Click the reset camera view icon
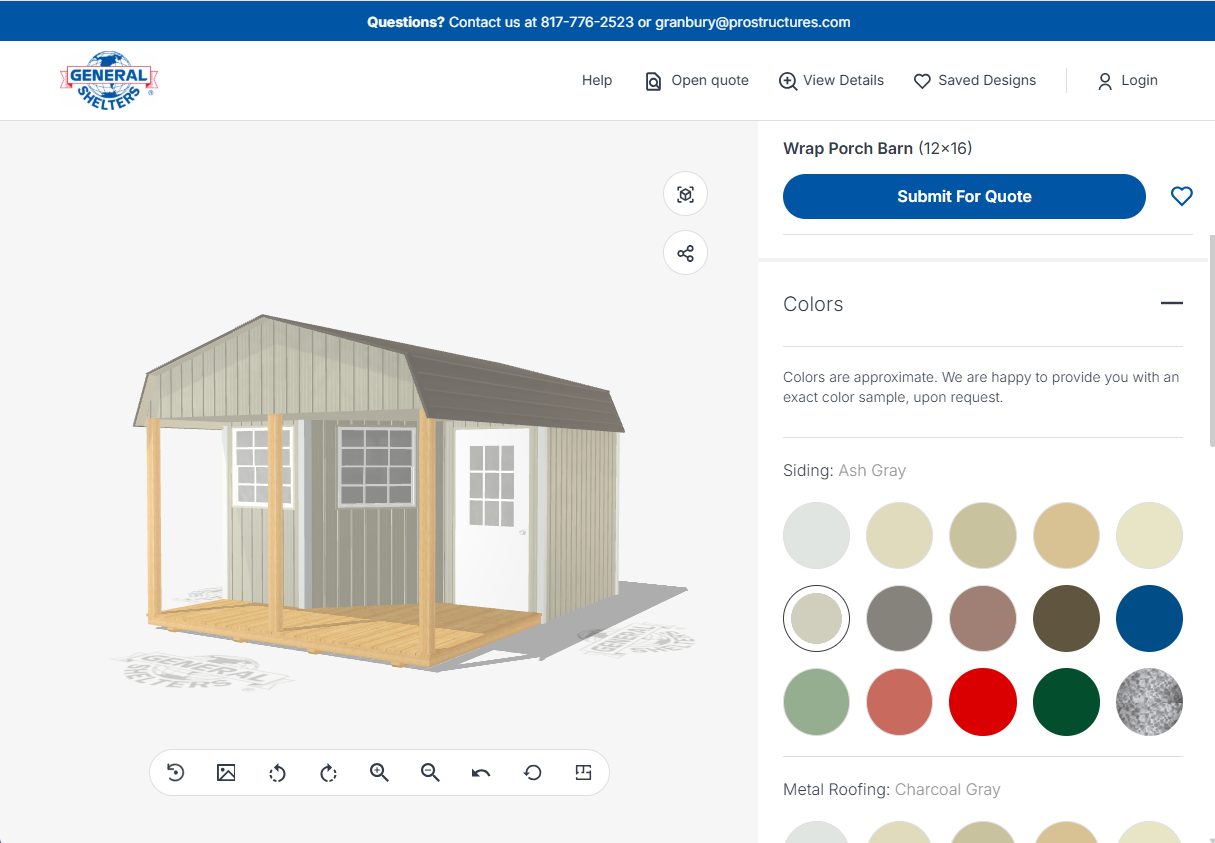The width and height of the screenshot is (1215, 843). tap(175, 772)
